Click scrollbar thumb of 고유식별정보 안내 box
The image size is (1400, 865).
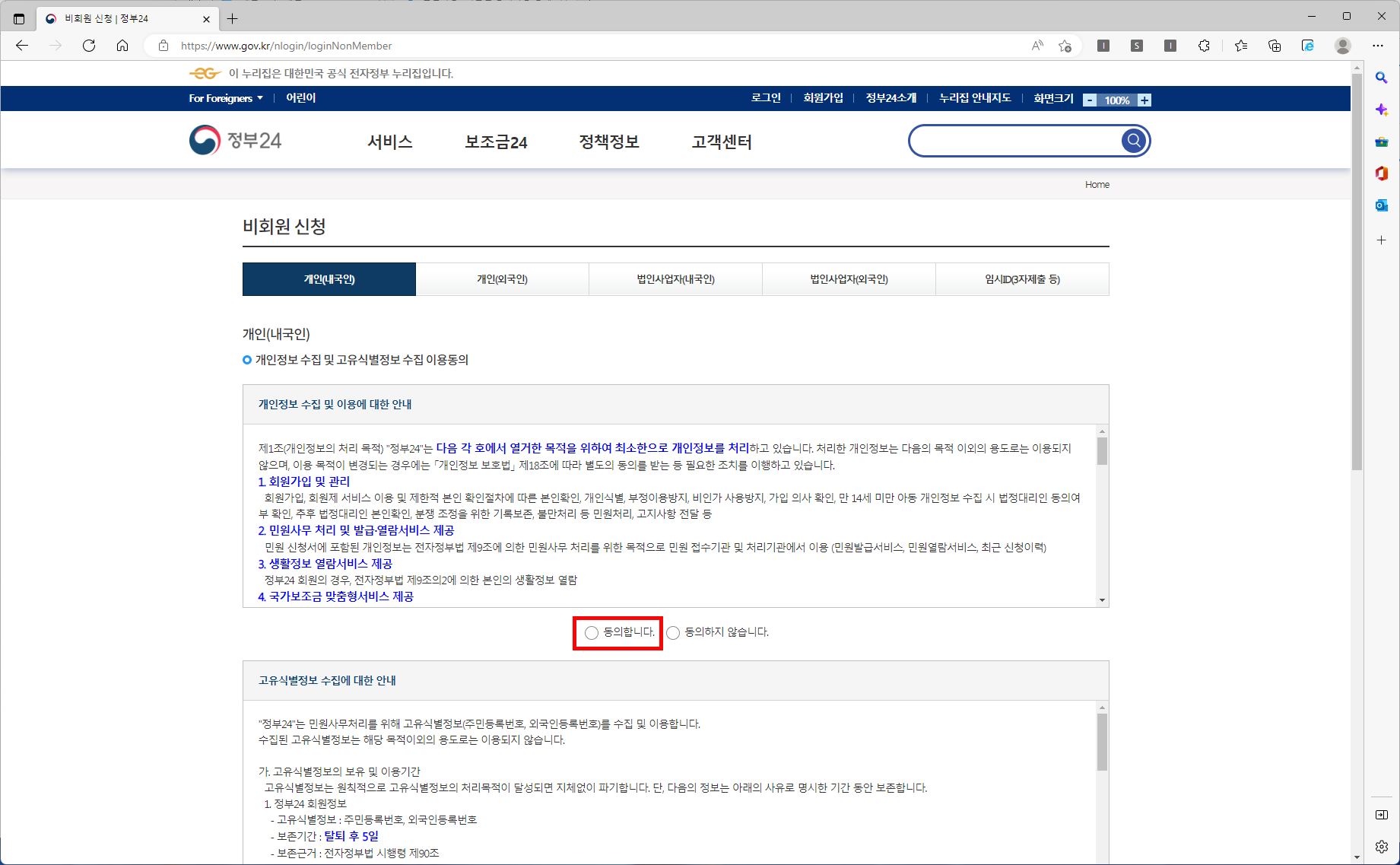tap(1102, 742)
